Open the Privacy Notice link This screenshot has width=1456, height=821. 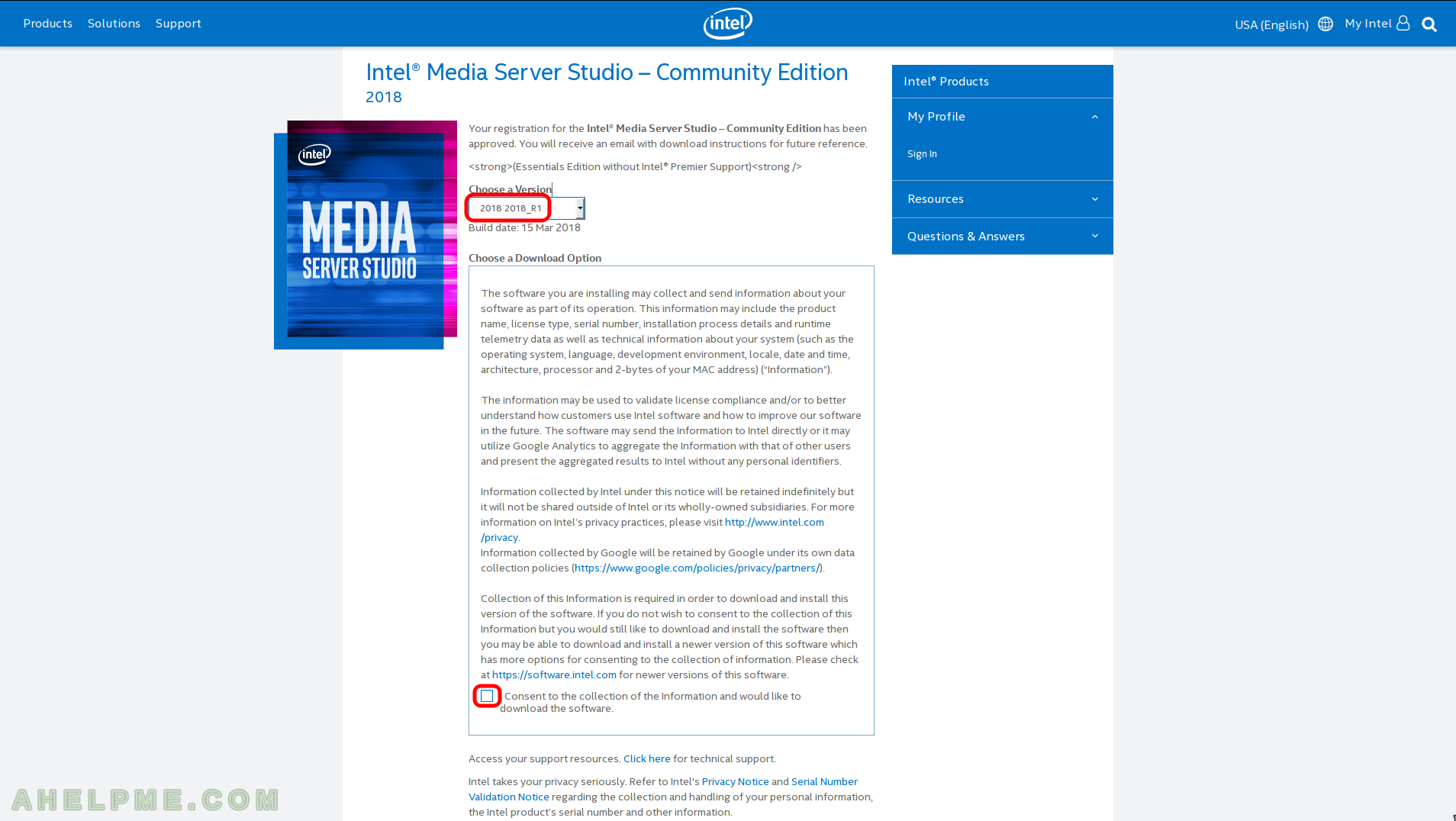pyautogui.click(x=735, y=782)
